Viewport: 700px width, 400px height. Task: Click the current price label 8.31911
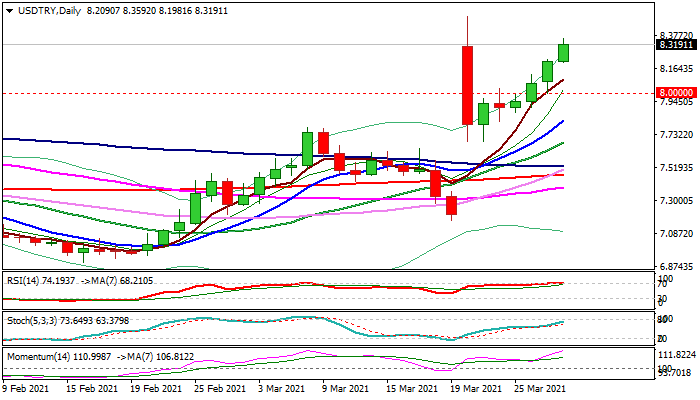(676, 44)
